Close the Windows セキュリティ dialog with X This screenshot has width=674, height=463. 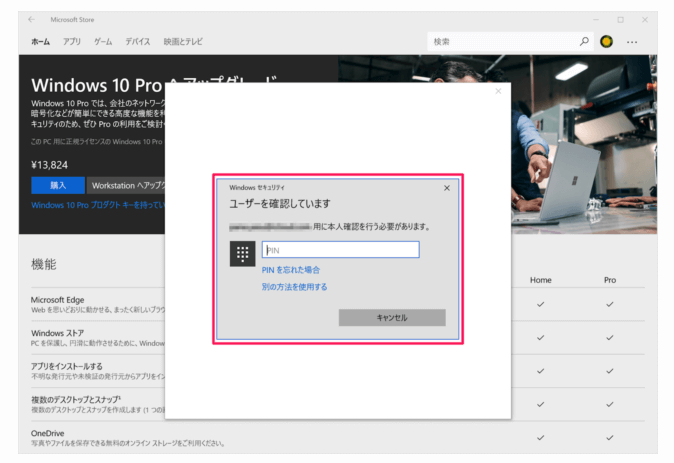coord(447,188)
